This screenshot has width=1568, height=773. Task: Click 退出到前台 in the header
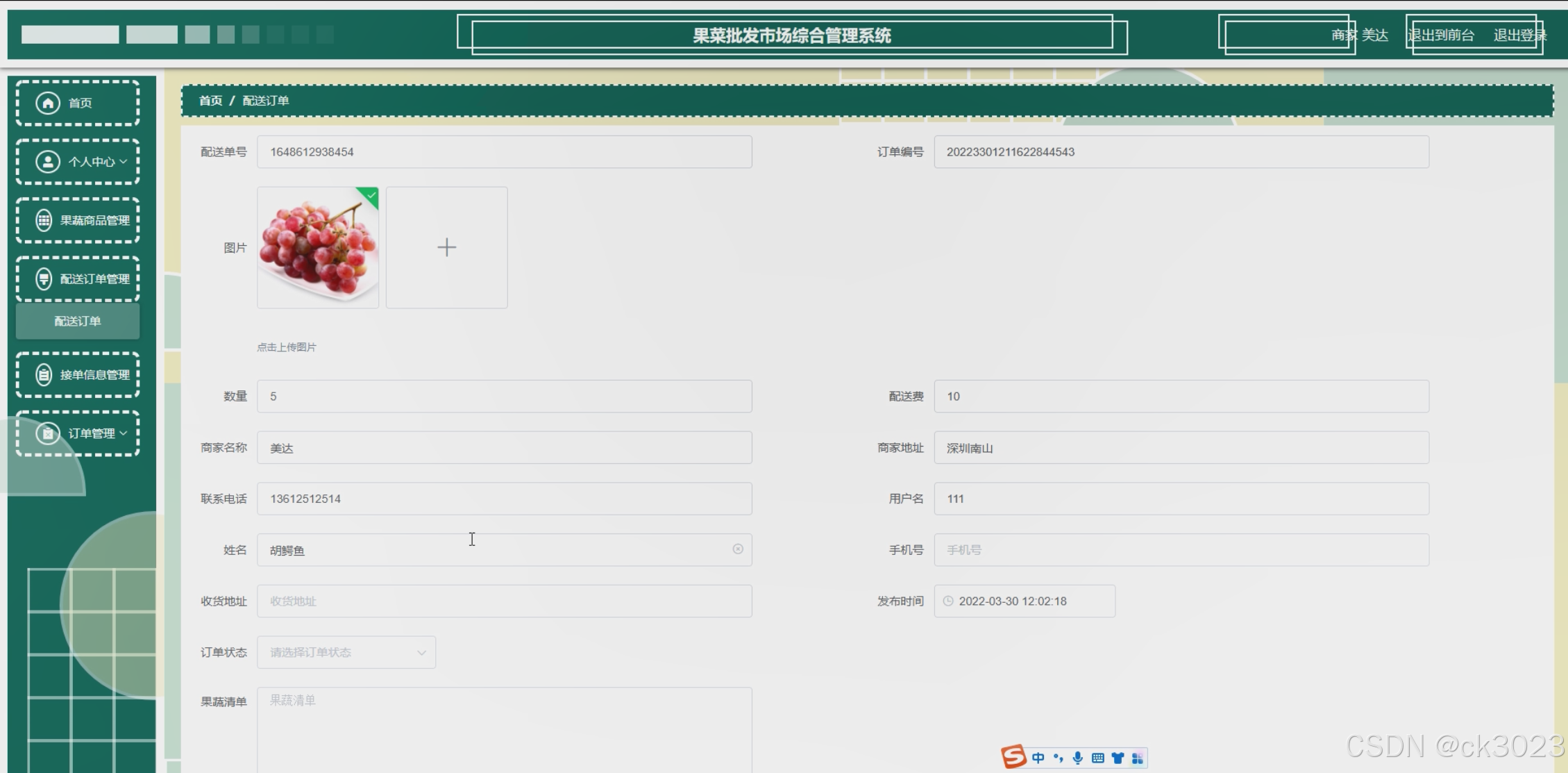pos(1441,35)
